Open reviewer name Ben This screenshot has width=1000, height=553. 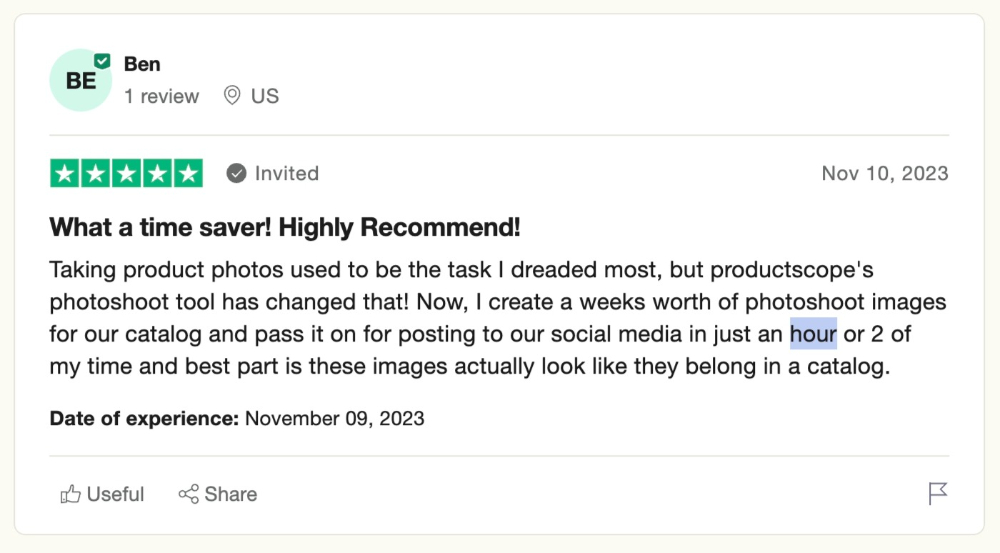(142, 64)
